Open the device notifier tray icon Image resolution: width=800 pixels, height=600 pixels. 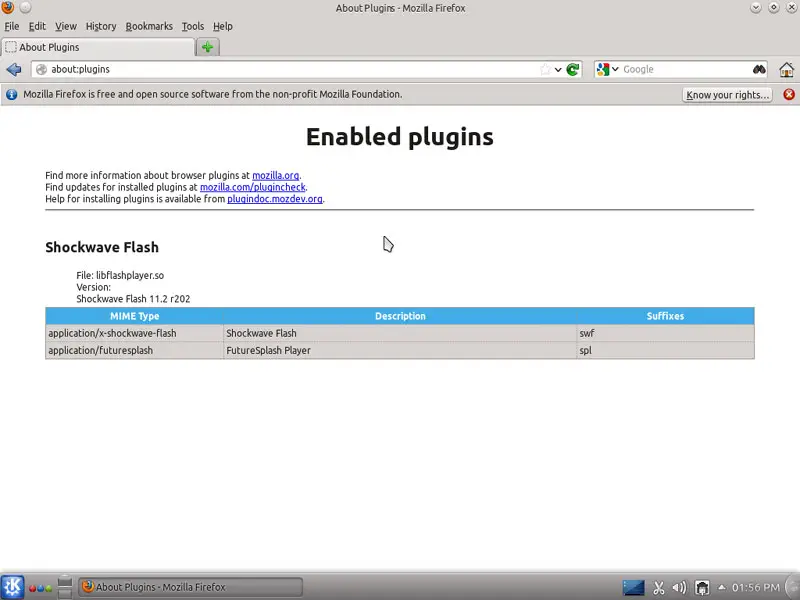pyautogui.click(x=702, y=588)
